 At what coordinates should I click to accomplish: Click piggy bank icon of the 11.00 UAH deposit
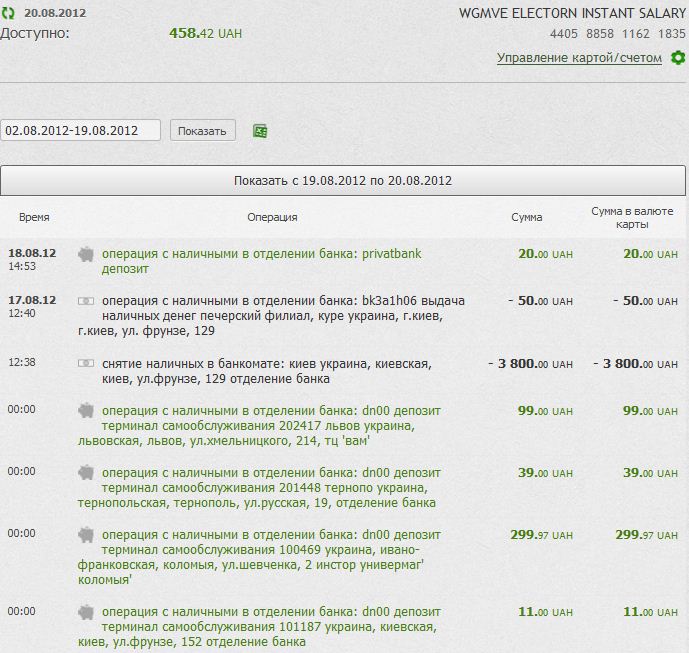point(86,612)
